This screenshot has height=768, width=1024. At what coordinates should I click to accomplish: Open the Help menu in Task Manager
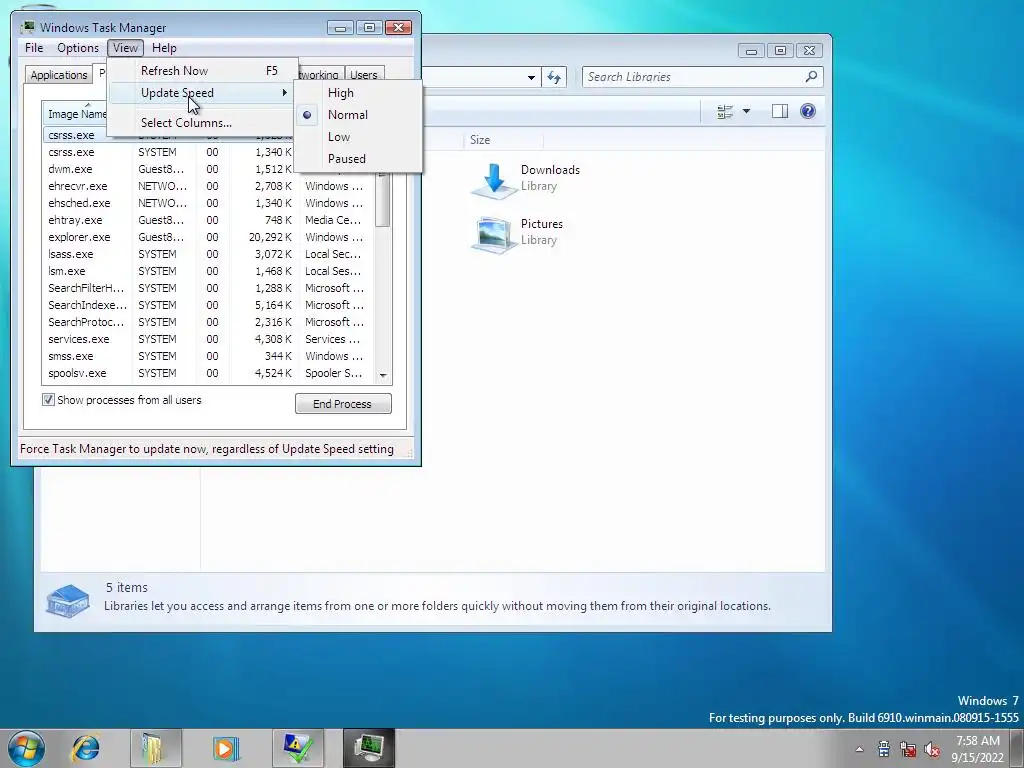point(164,48)
